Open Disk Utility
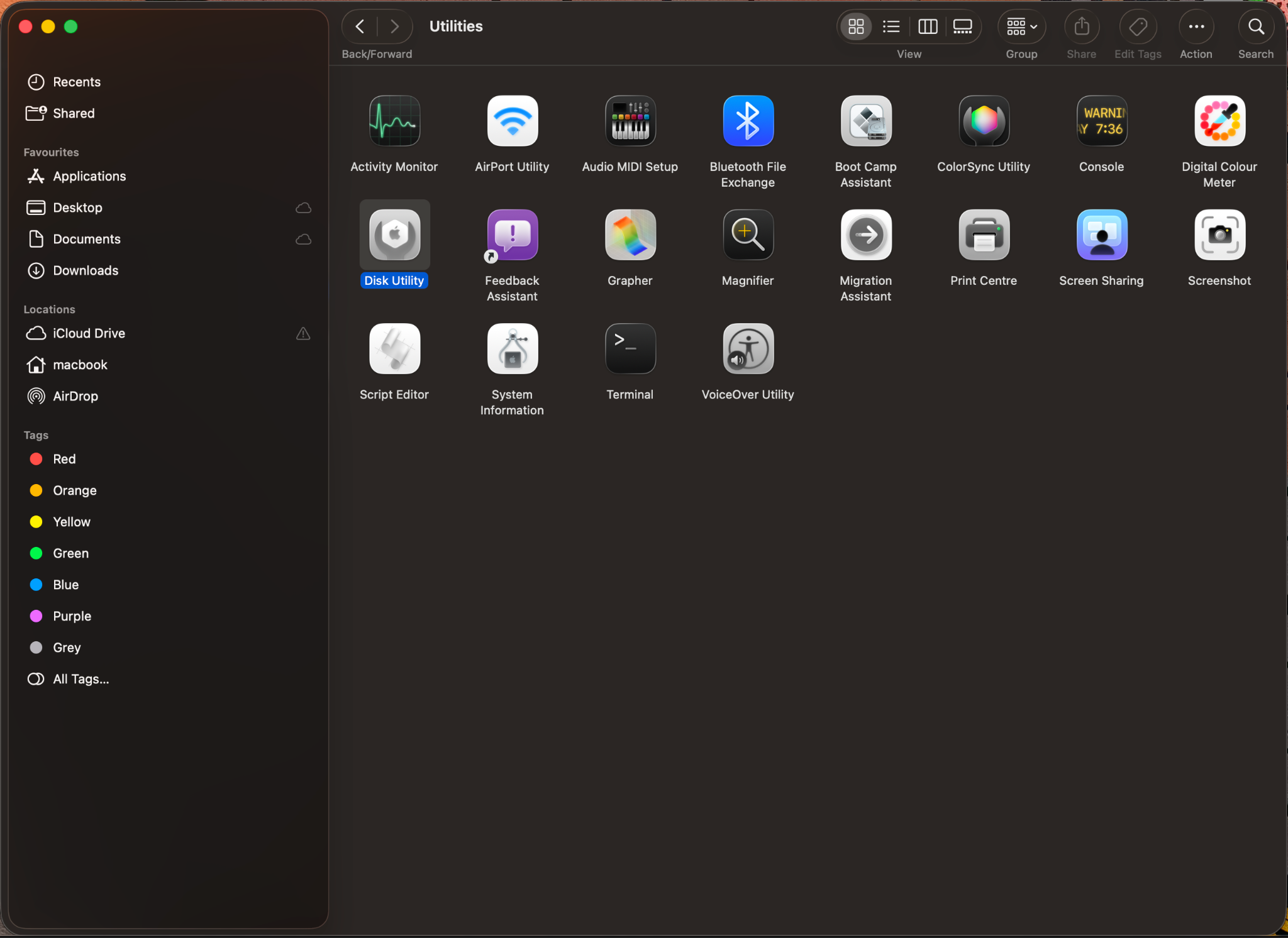The height and width of the screenshot is (938, 1288). coord(394,235)
